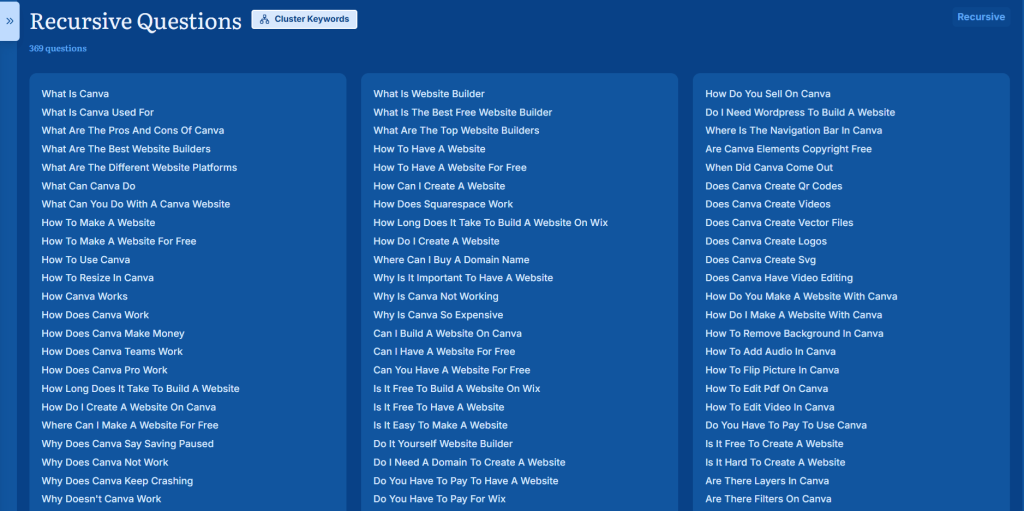Click the 'Recursive Questions' heading
Viewport: 1024px width, 511px height.
click(136, 21)
